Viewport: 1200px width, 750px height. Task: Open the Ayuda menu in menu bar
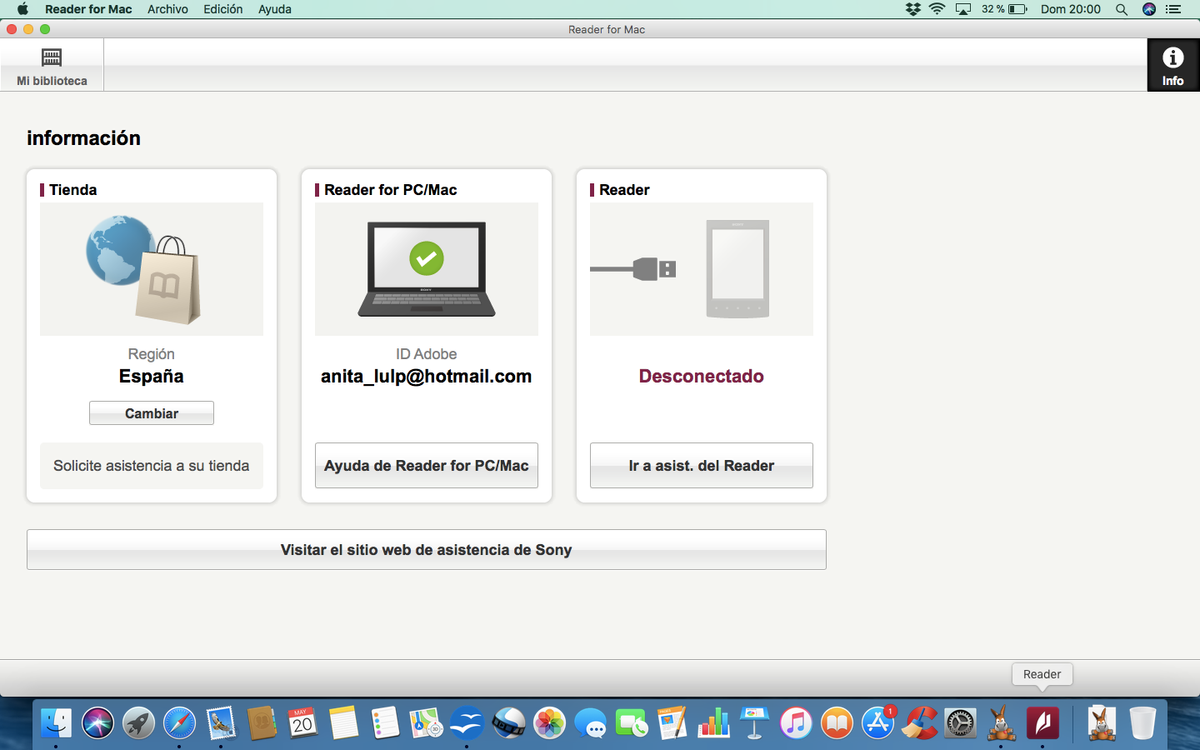(275, 9)
